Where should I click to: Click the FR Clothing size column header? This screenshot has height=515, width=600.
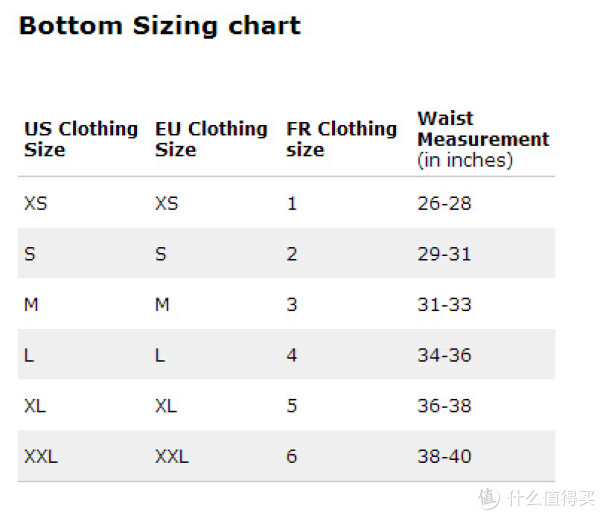click(342, 139)
